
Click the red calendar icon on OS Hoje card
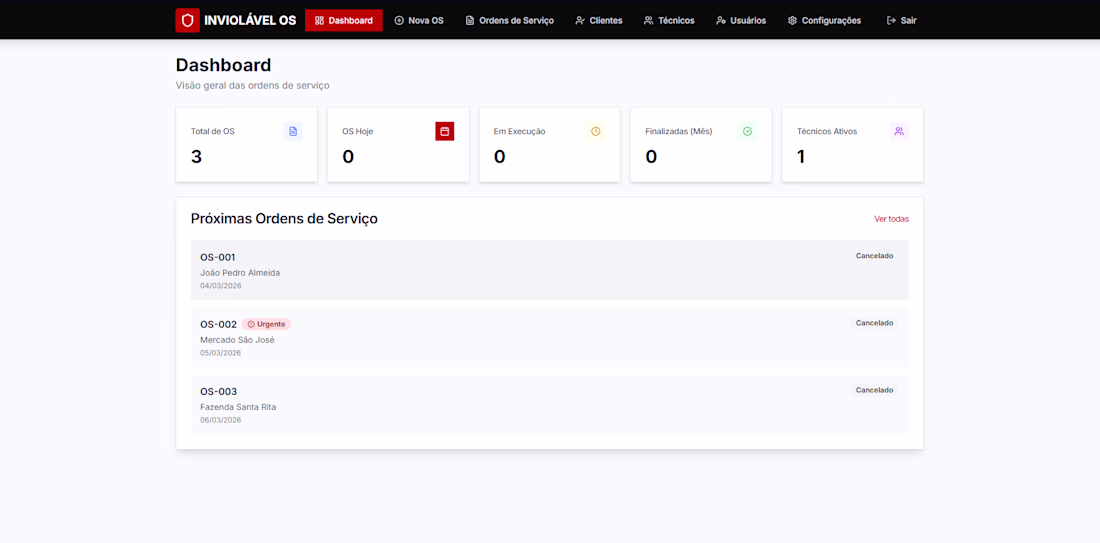[445, 131]
